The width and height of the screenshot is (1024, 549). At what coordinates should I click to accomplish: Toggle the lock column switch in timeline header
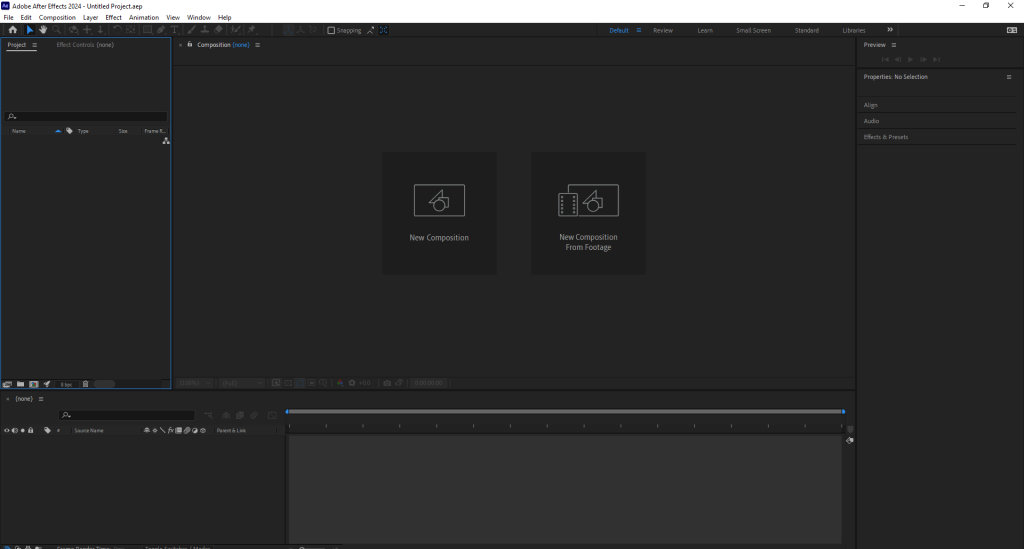coord(31,430)
